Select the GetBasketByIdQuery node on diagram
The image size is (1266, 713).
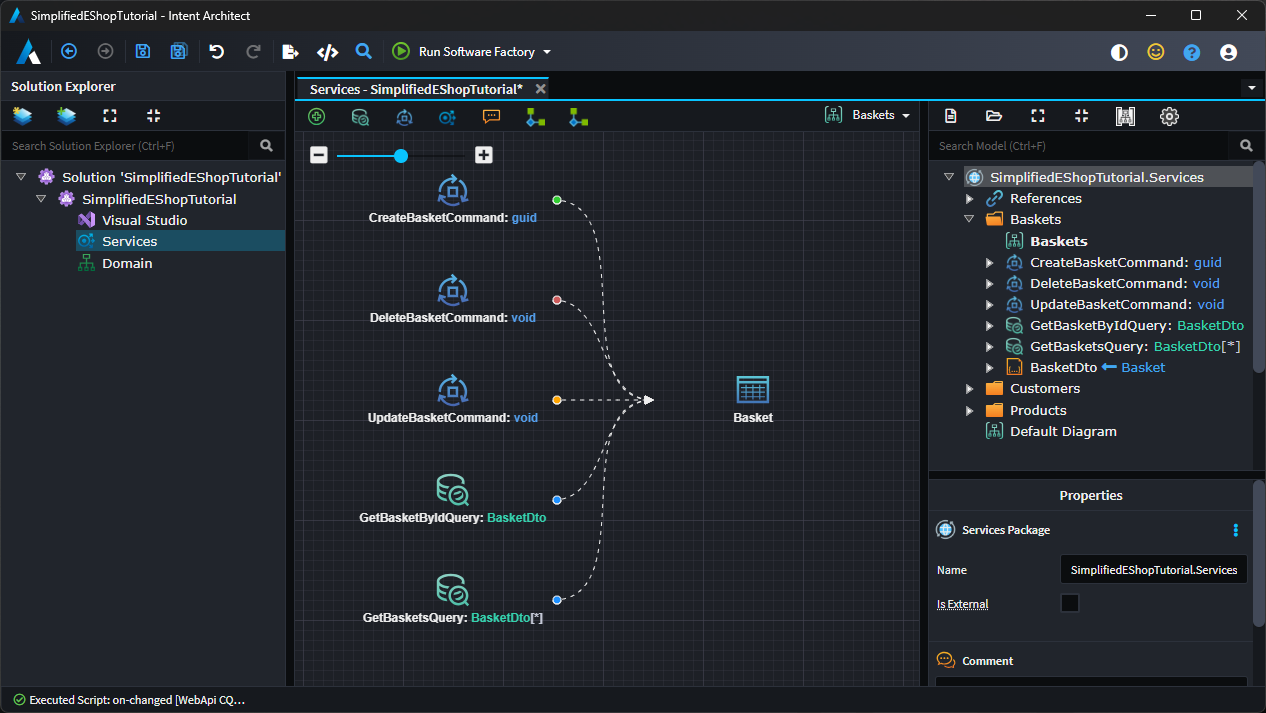[452, 500]
